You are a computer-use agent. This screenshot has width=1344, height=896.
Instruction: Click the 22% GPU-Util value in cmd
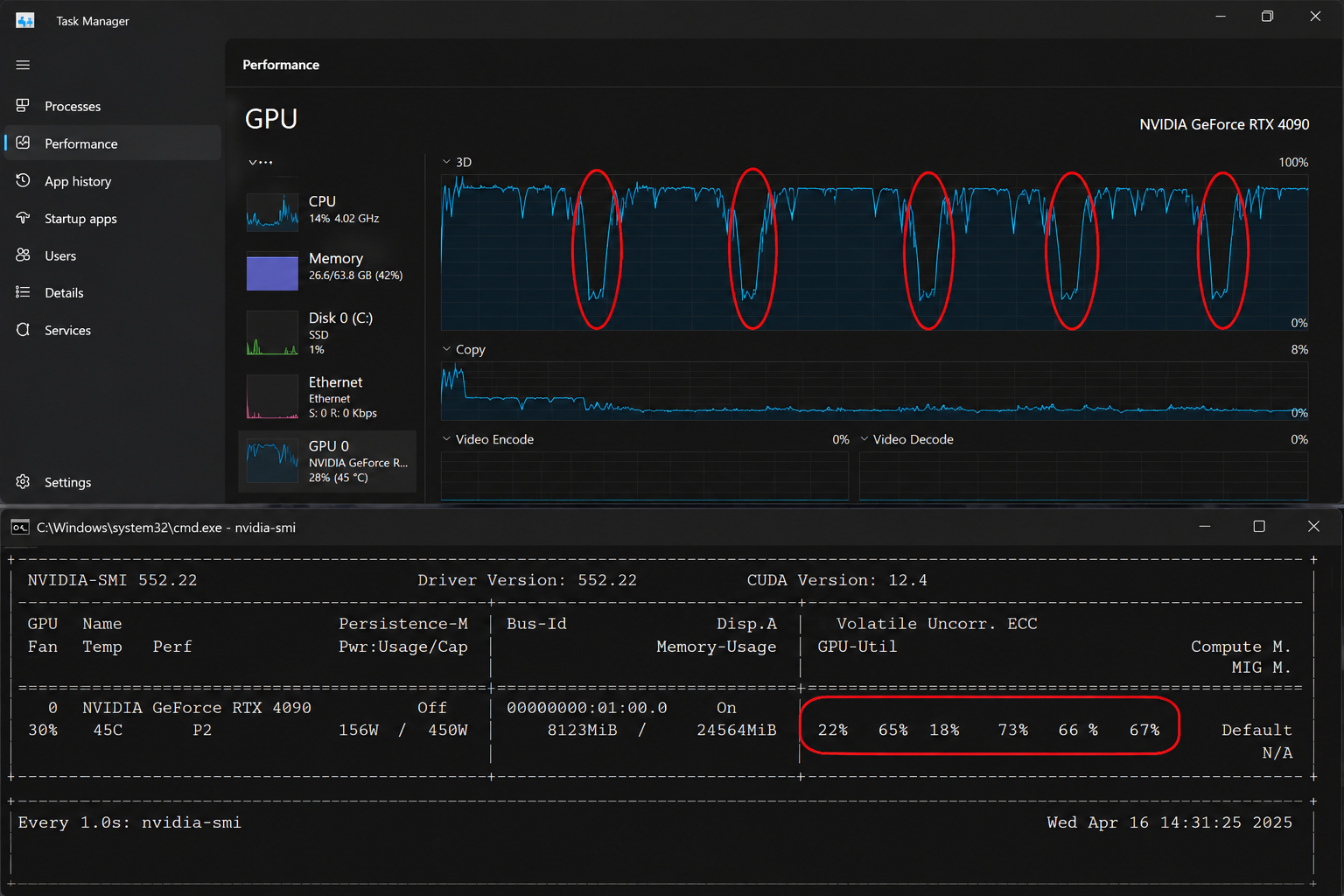pyautogui.click(x=833, y=730)
